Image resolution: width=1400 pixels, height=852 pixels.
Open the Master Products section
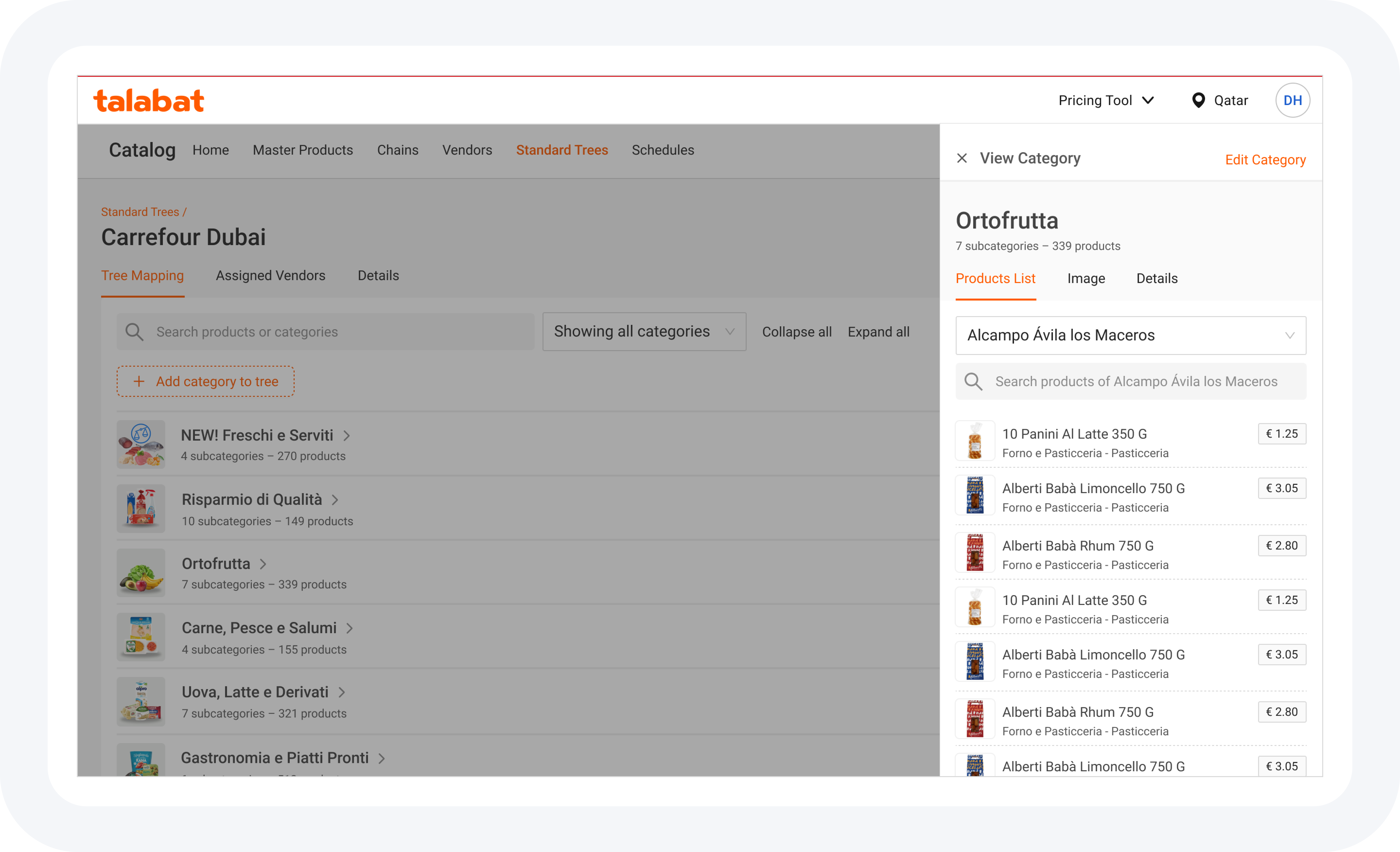click(303, 150)
